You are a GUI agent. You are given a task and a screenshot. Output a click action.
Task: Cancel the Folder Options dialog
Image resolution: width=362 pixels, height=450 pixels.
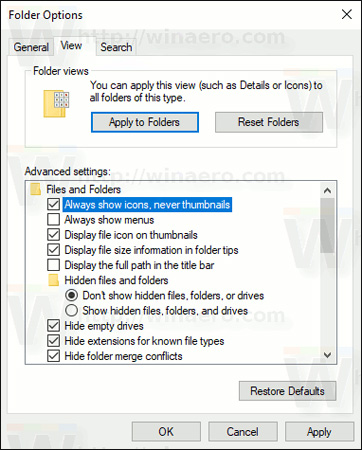(x=243, y=432)
